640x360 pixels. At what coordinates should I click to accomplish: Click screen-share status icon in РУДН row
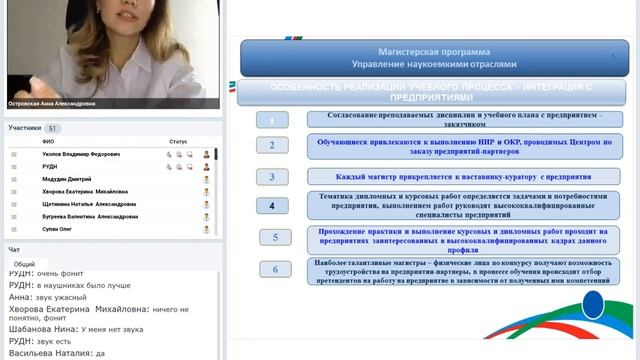189,167
